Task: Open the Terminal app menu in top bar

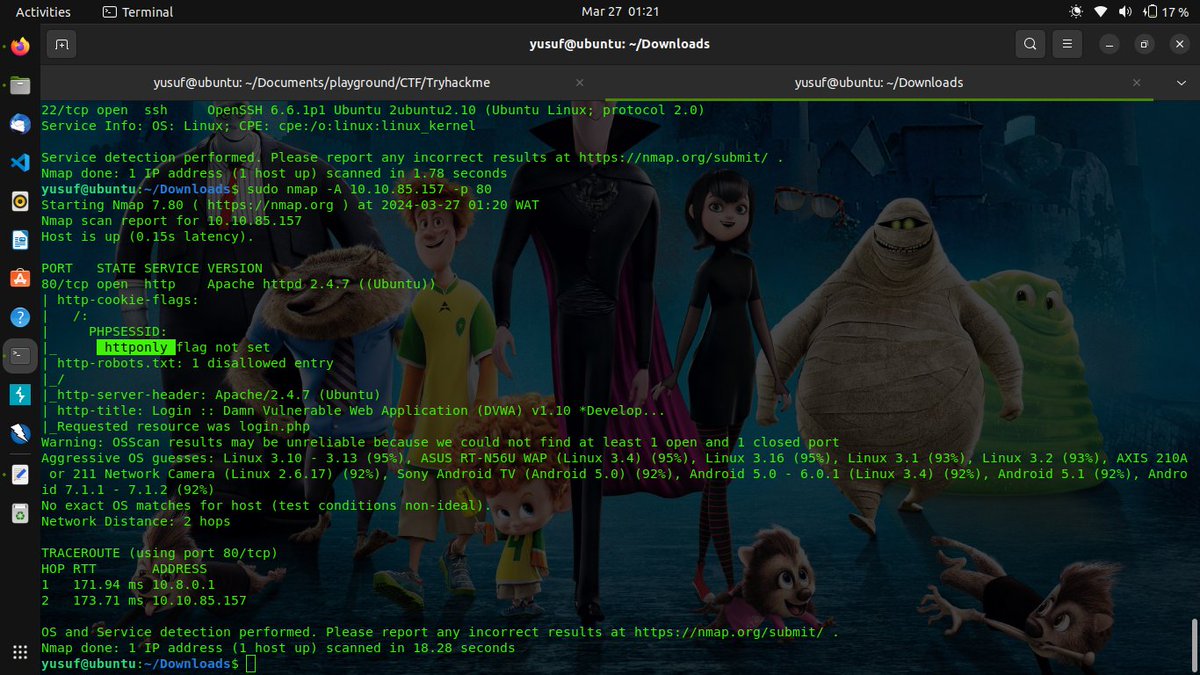Action: (138, 12)
